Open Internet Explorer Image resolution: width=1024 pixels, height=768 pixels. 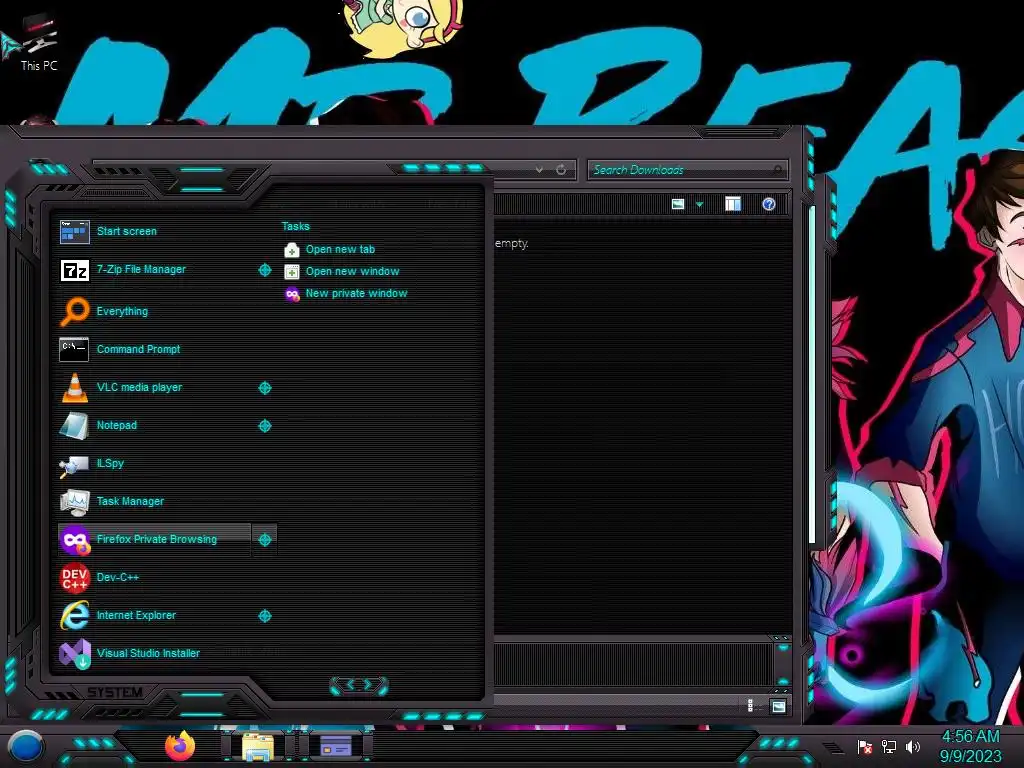point(154,615)
